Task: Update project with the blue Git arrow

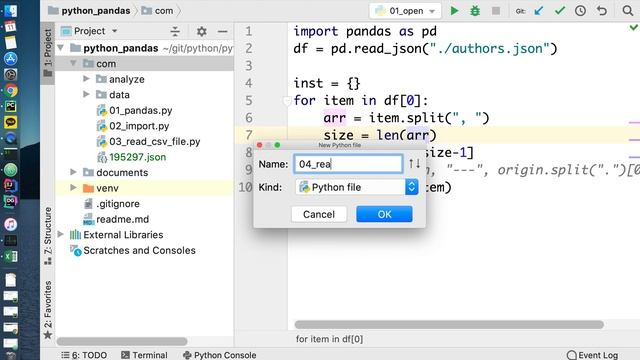Action: tap(539, 11)
